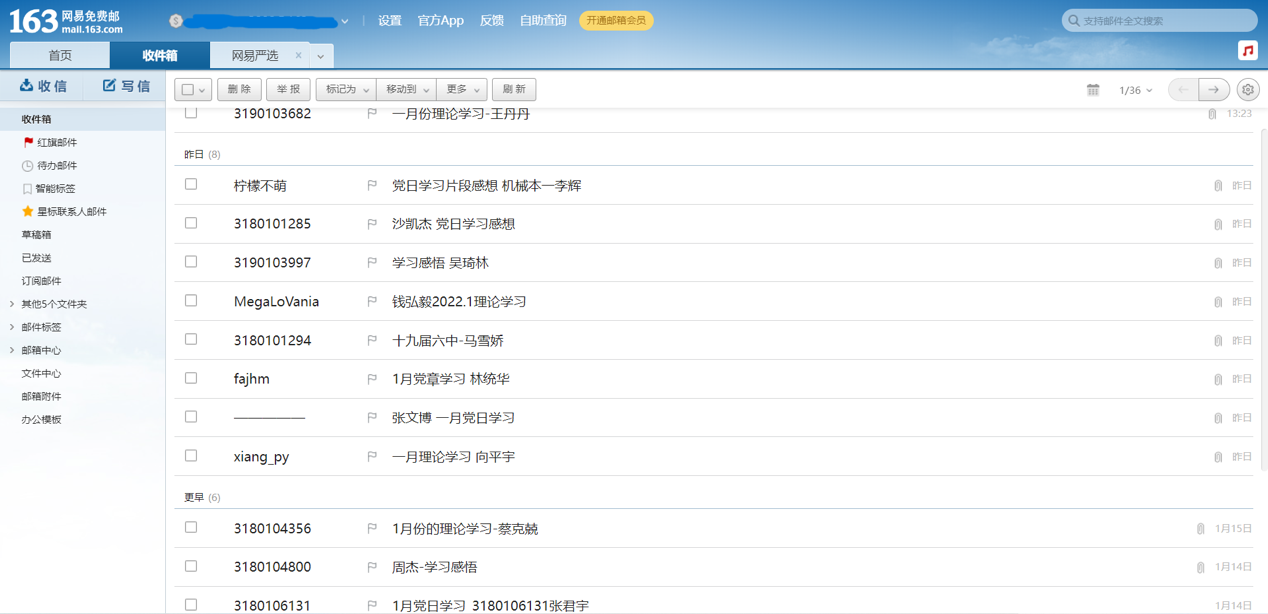
Task: Switch to the 首页 tab
Action: coord(60,55)
